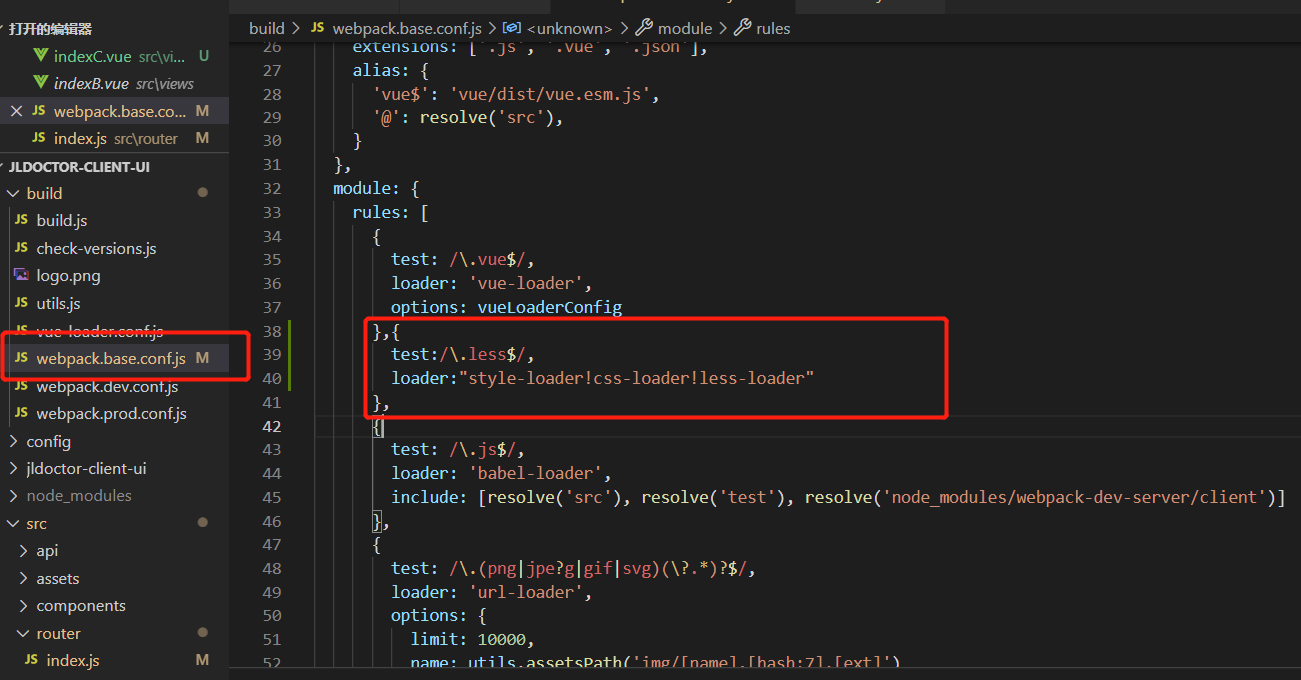Collapse the JLDOCTOR-CLIENT-UI explorer section

click(x=8, y=166)
